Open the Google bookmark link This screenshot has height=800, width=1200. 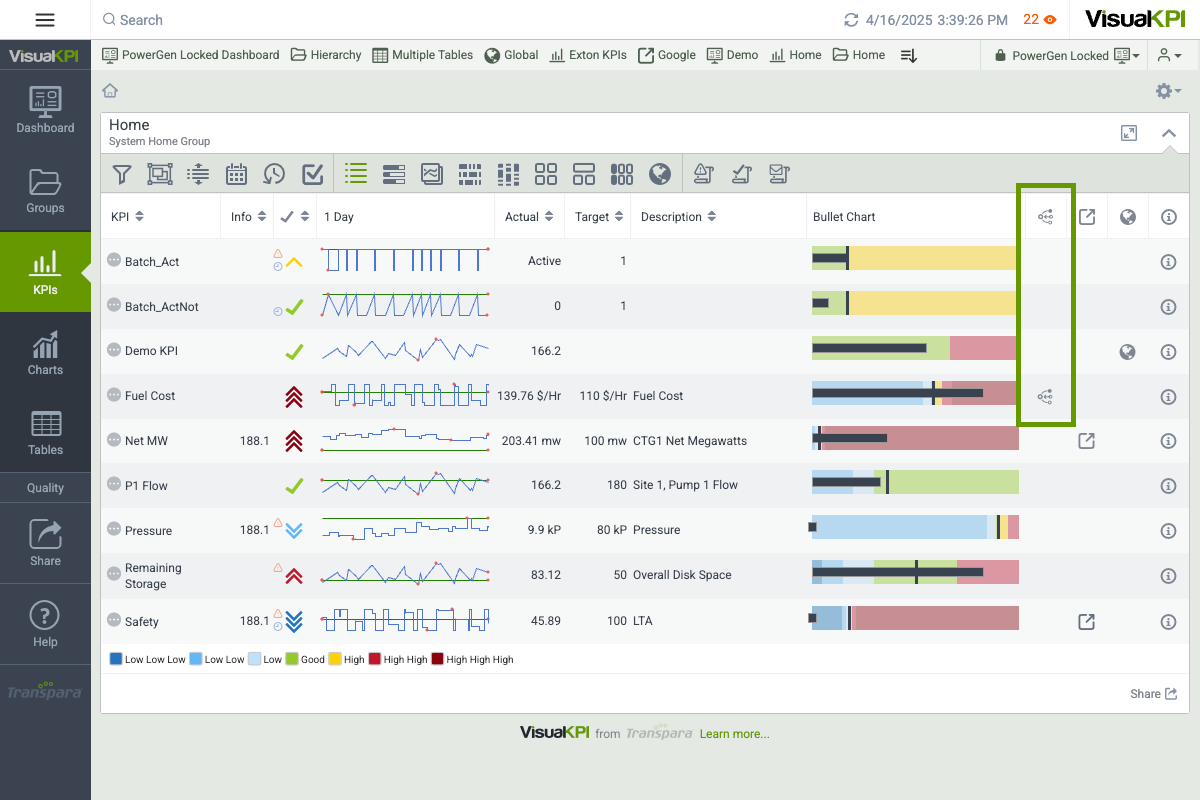click(x=666, y=55)
